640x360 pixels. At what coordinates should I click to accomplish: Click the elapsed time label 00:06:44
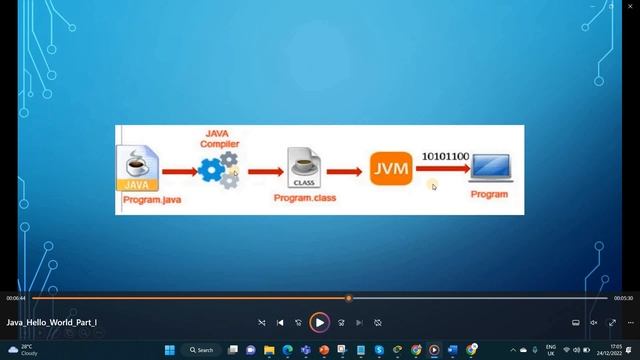click(16, 298)
